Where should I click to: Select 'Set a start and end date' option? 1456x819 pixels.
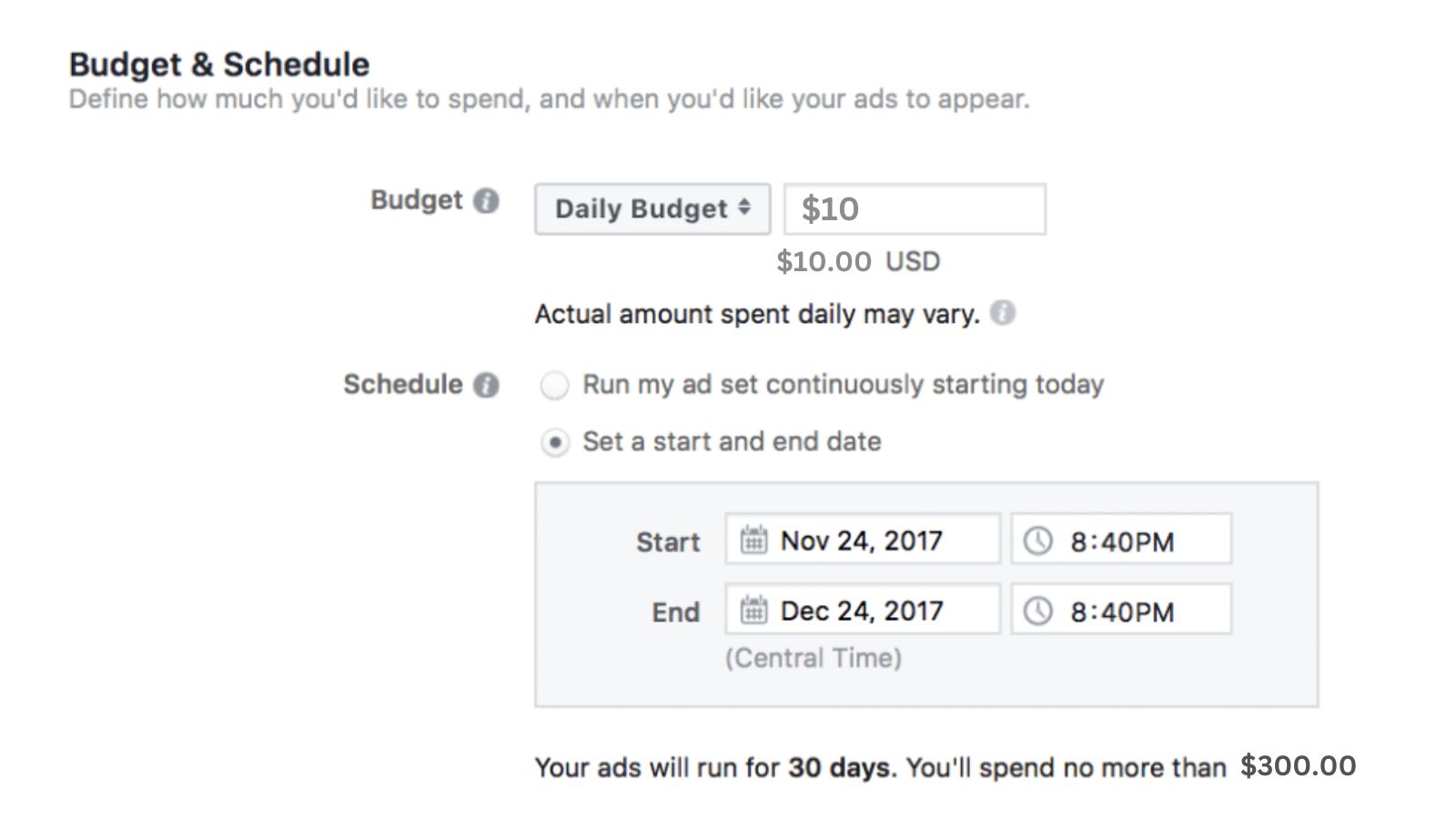coord(555,443)
